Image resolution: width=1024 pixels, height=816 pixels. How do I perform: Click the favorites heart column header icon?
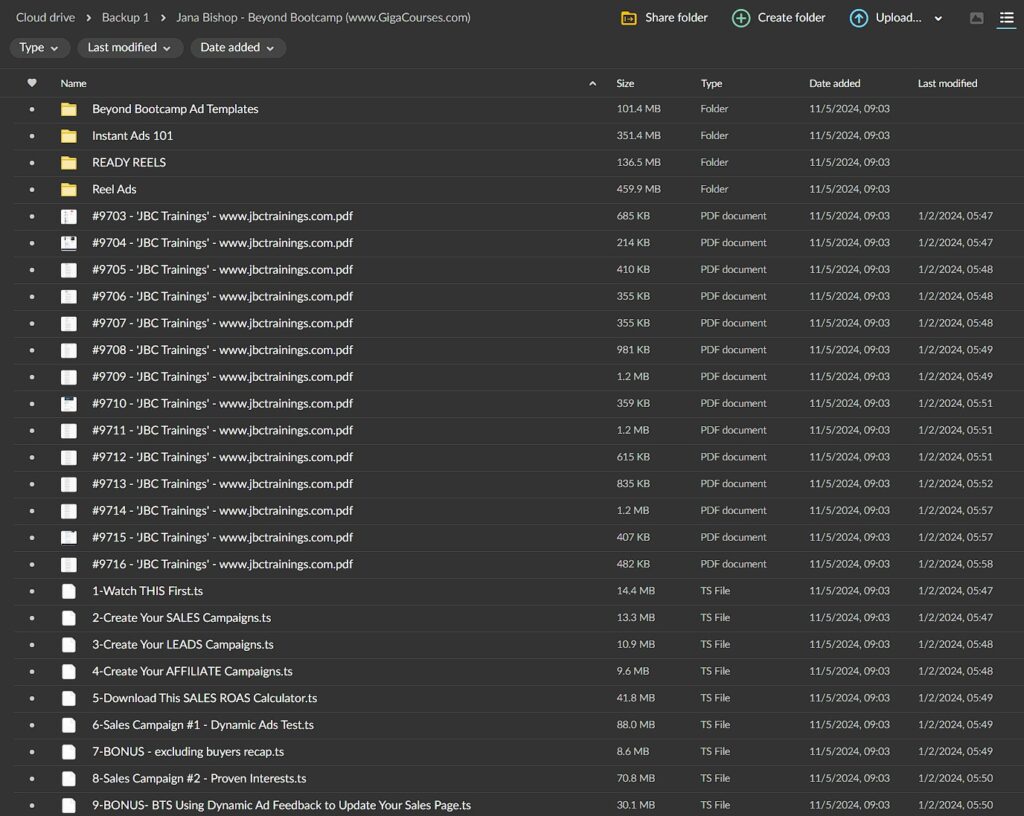pos(32,83)
